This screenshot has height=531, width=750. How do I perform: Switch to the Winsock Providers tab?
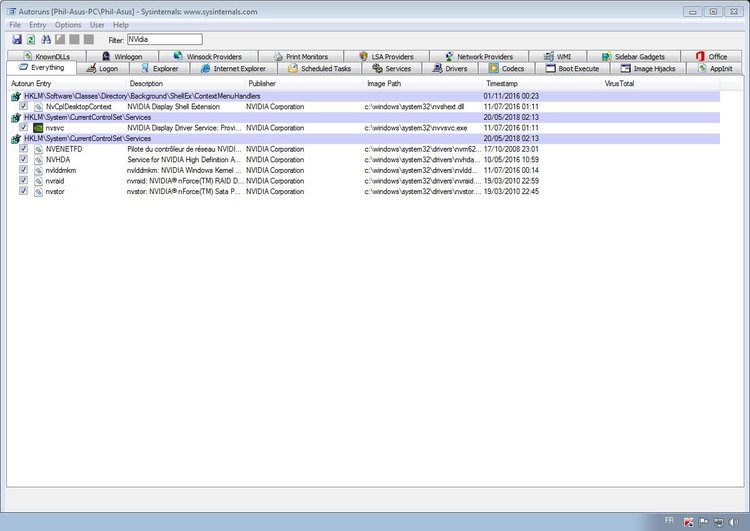point(208,56)
